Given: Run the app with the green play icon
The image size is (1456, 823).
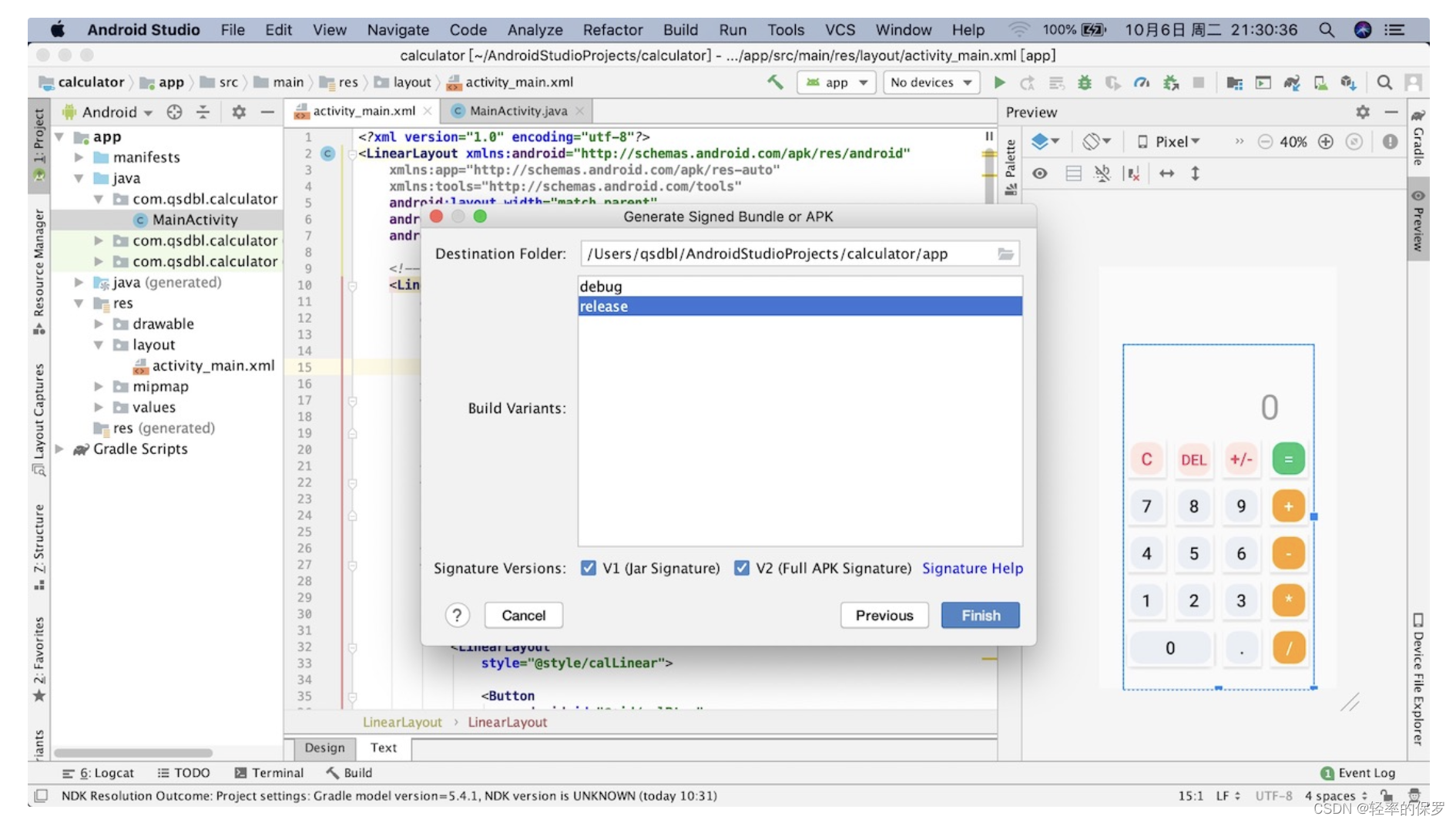Looking at the screenshot, I should 999,82.
